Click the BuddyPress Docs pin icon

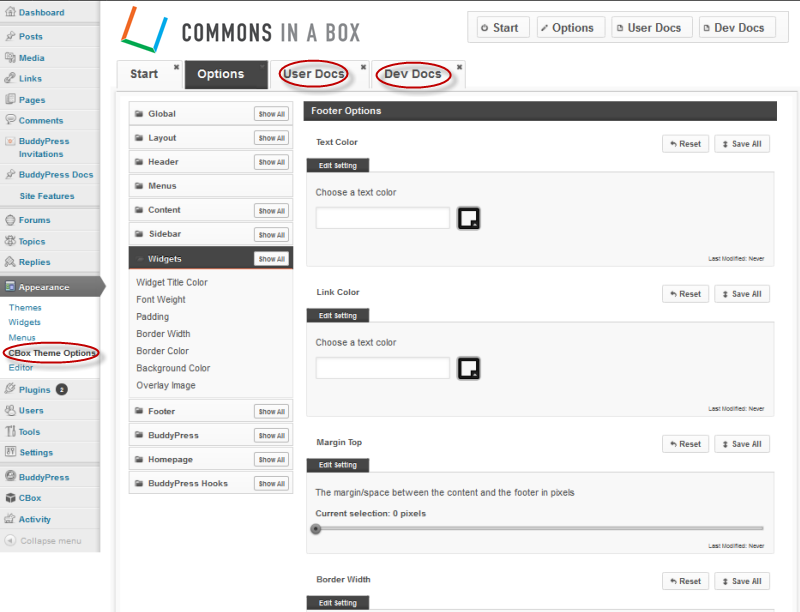click(x=10, y=174)
